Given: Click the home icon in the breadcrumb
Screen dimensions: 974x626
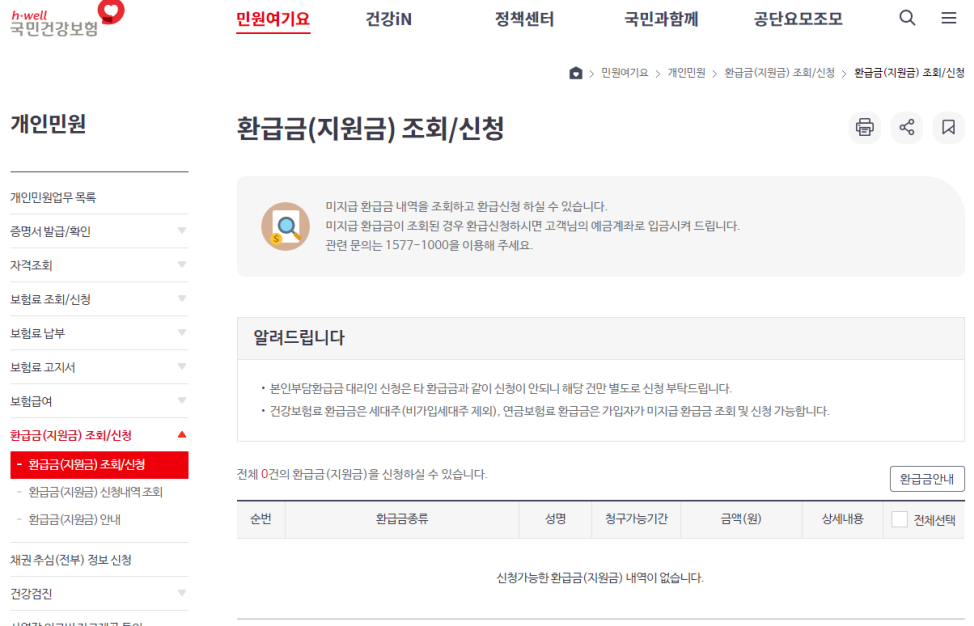Looking at the screenshot, I should pos(575,73).
